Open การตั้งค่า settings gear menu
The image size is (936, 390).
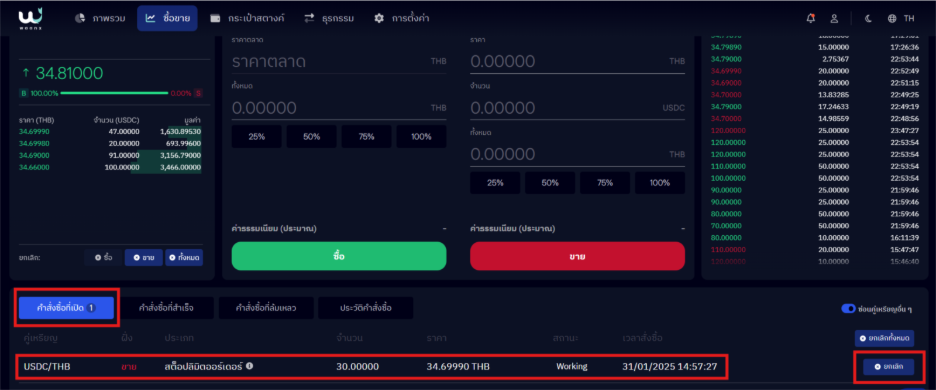point(401,18)
